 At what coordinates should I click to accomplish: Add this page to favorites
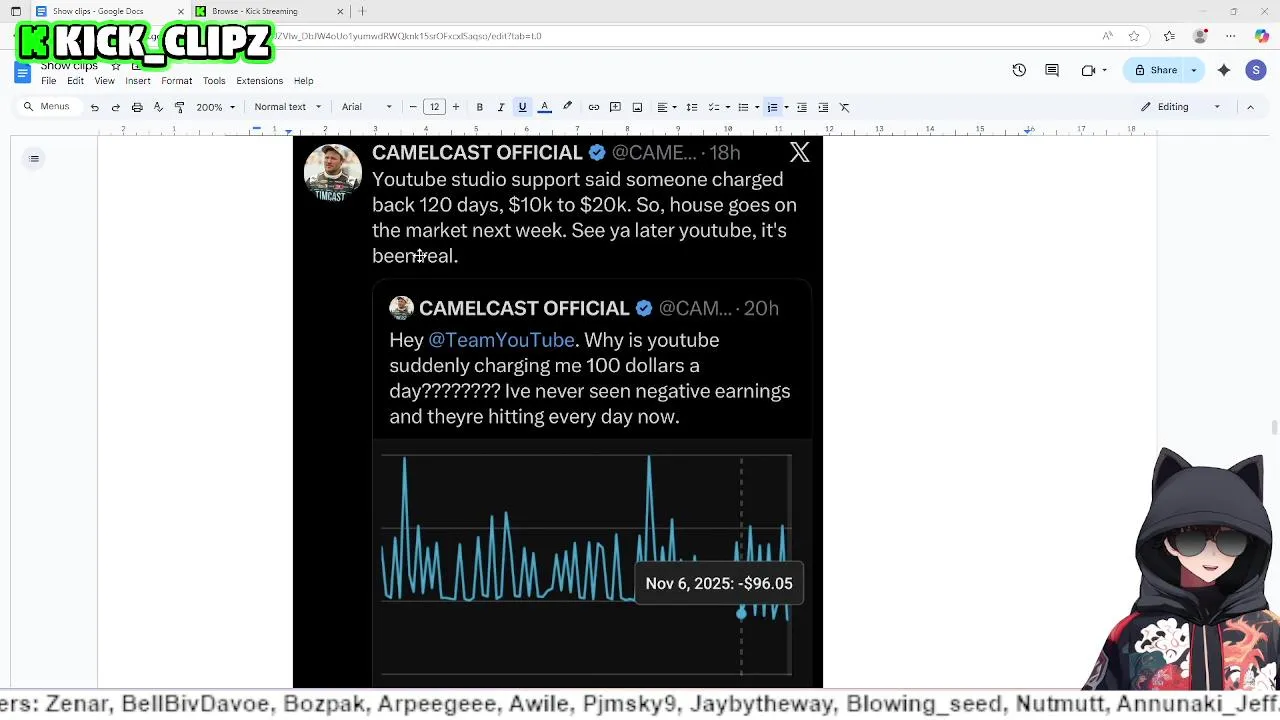pyautogui.click(x=1134, y=36)
